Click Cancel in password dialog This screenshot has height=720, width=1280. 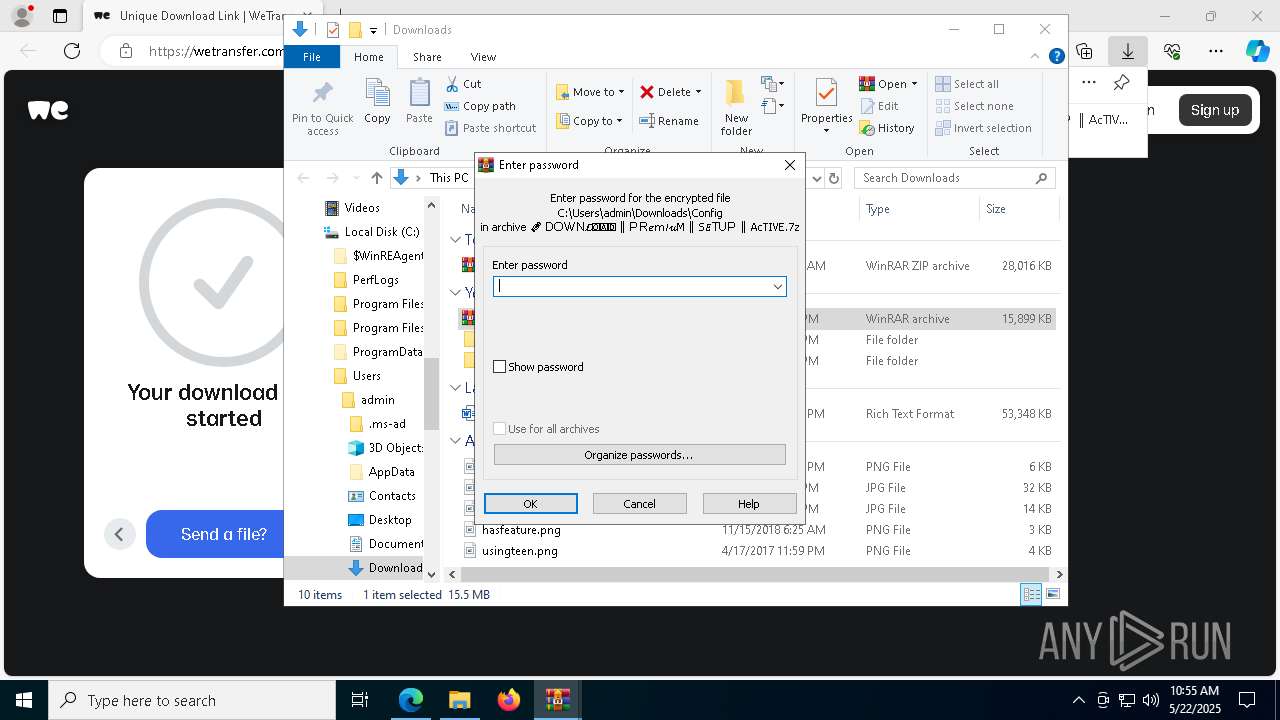(639, 504)
